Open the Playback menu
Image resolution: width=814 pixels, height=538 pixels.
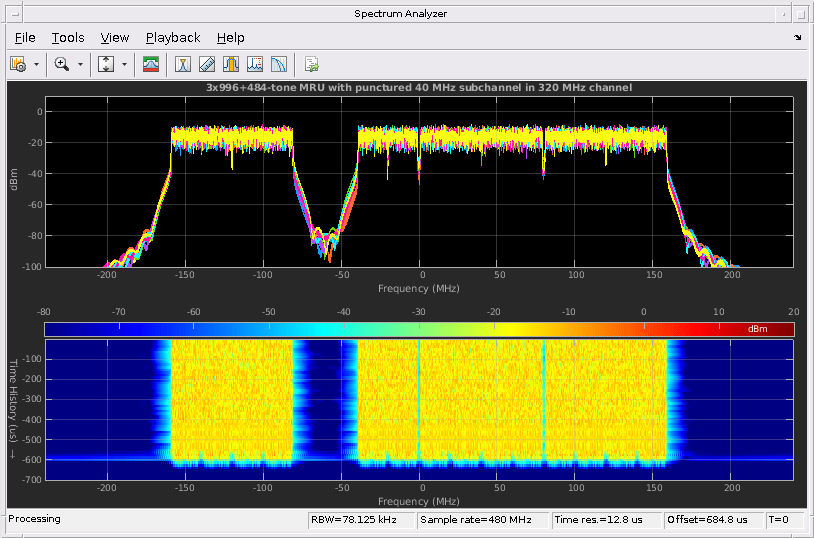coord(173,37)
